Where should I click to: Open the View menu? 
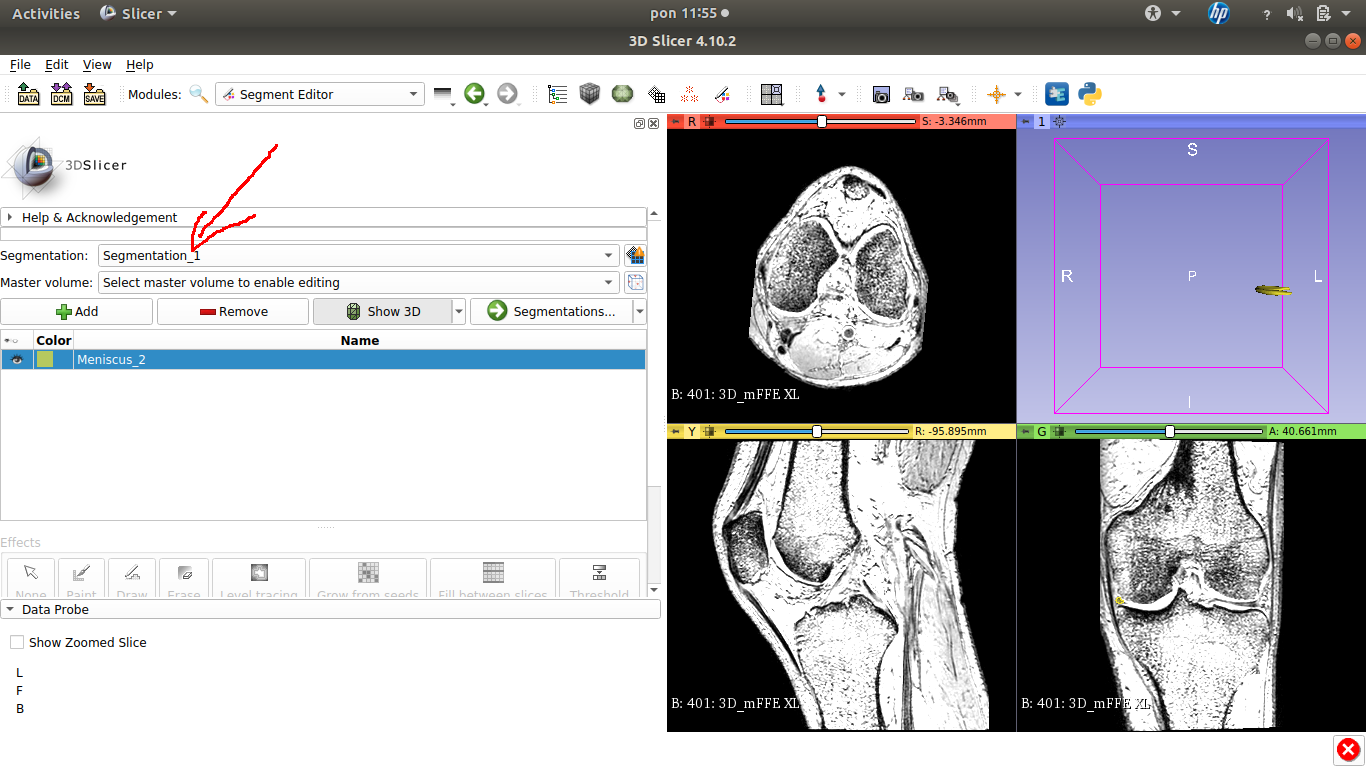(97, 64)
